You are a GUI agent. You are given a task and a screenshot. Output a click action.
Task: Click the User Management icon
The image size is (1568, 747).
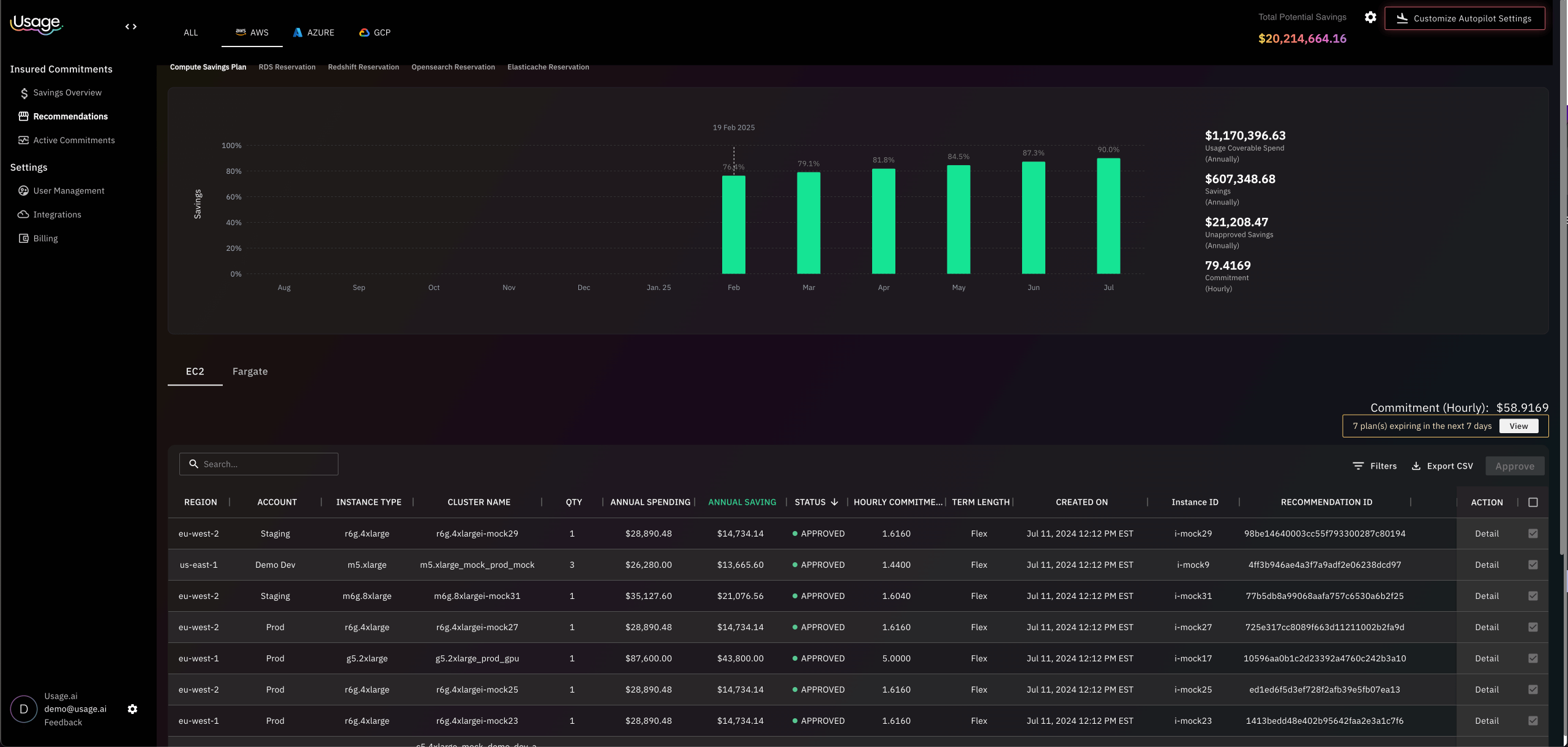(23, 191)
